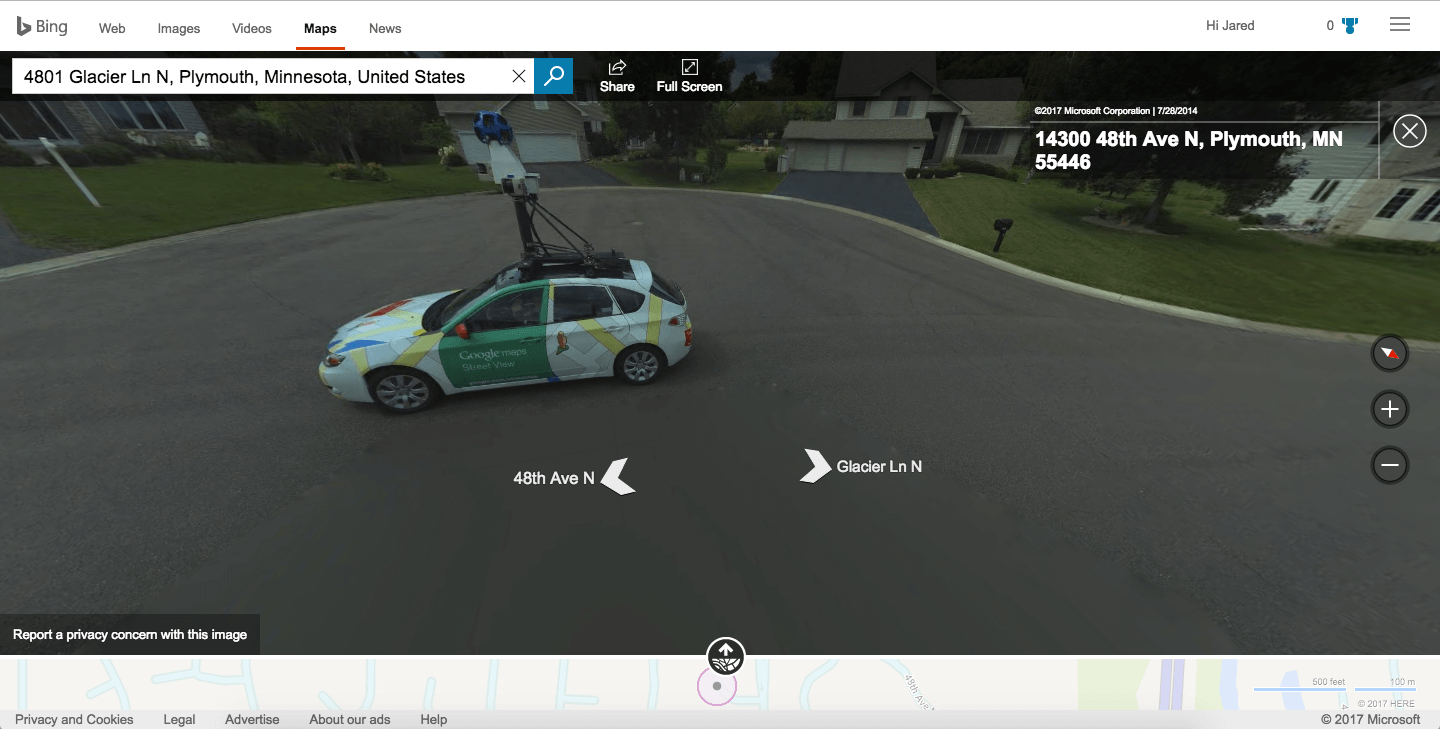
Task: Exit the map view from streetside button
Action: [725, 657]
